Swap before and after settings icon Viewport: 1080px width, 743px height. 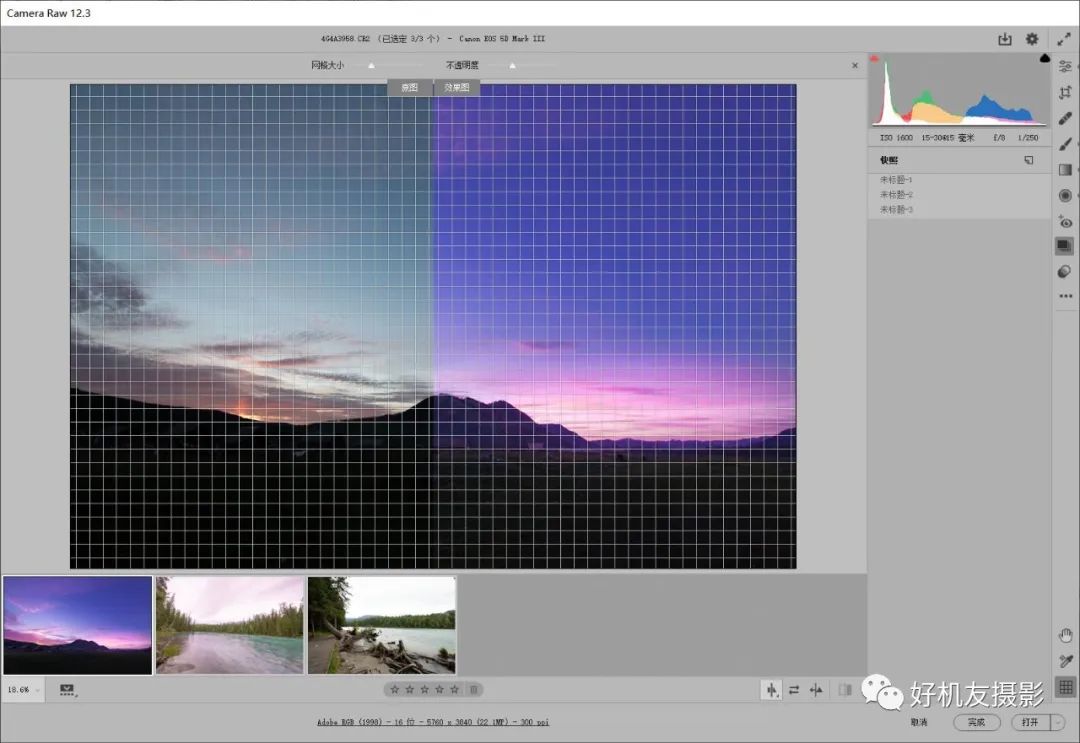pos(794,689)
